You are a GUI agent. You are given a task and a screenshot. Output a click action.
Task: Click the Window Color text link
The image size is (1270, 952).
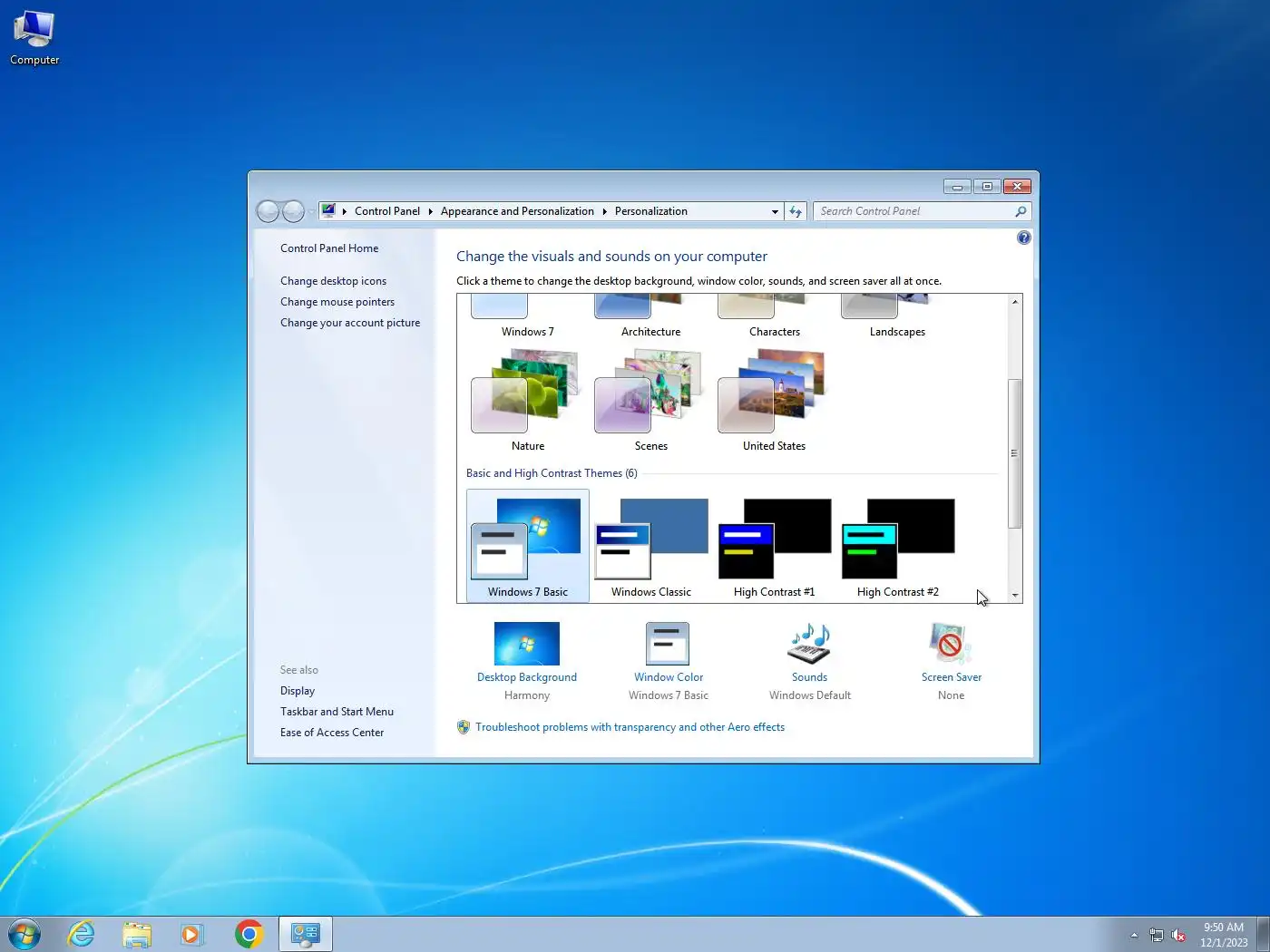(669, 677)
